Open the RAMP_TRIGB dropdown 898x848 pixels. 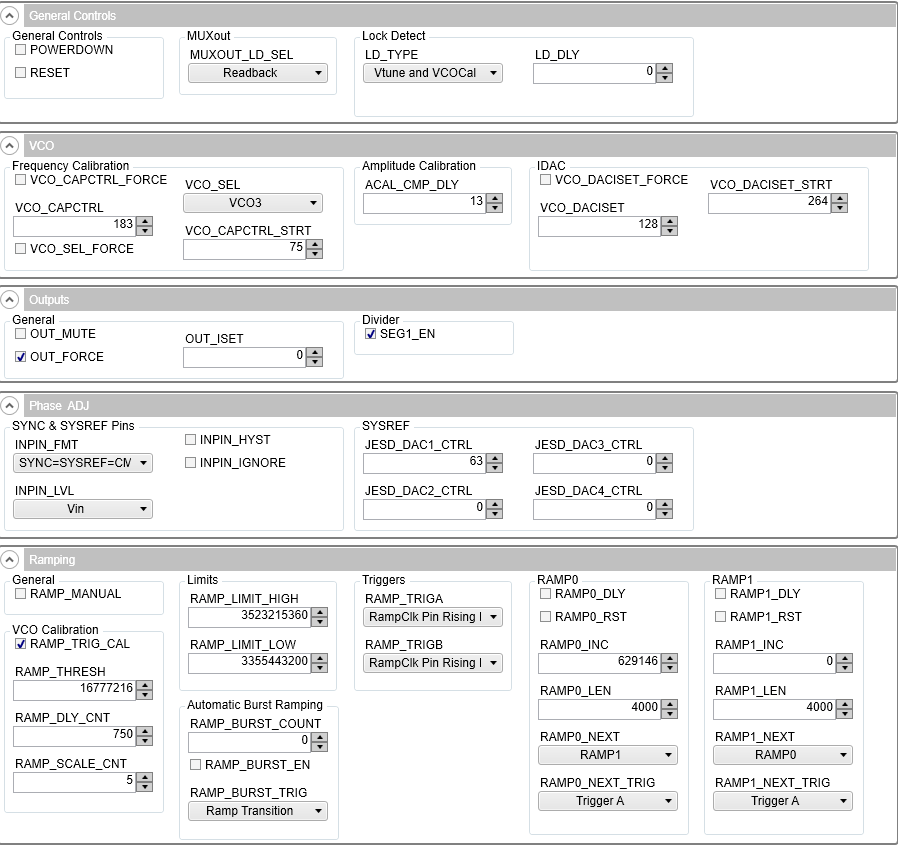tap(433, 663)
